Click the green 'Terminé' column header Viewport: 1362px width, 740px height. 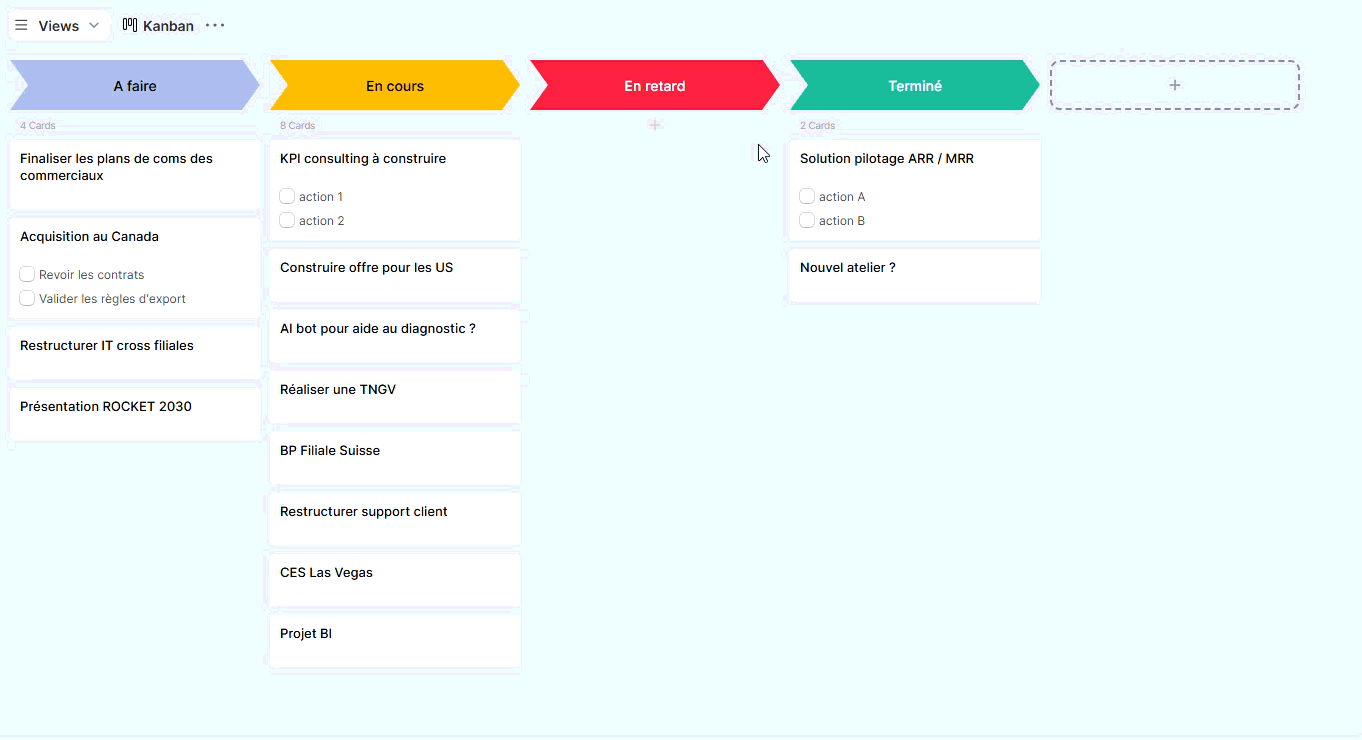pos(915,86)
